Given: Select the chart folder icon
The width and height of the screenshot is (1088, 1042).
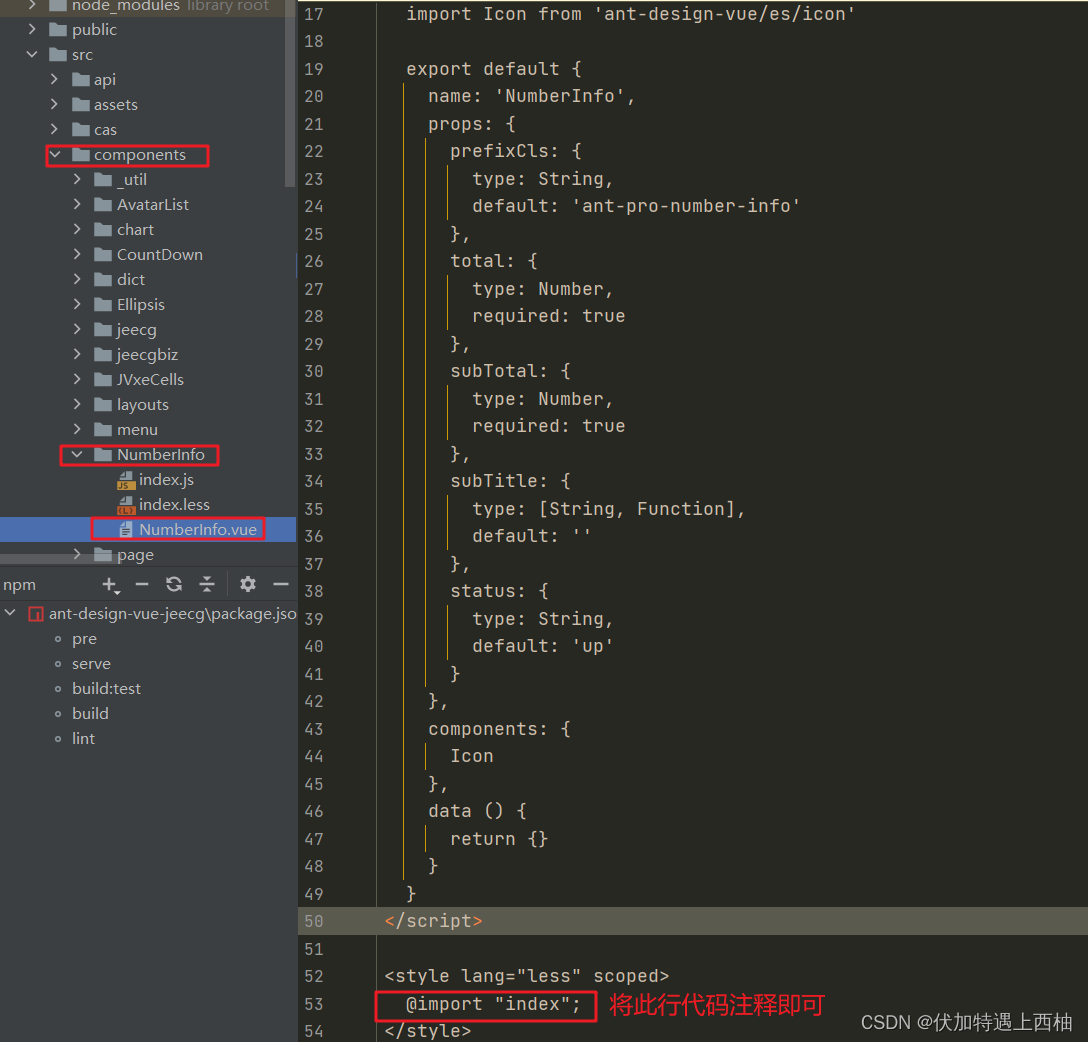Looking at the screenshot, I should pyautogui.click(x=103, y=229).
